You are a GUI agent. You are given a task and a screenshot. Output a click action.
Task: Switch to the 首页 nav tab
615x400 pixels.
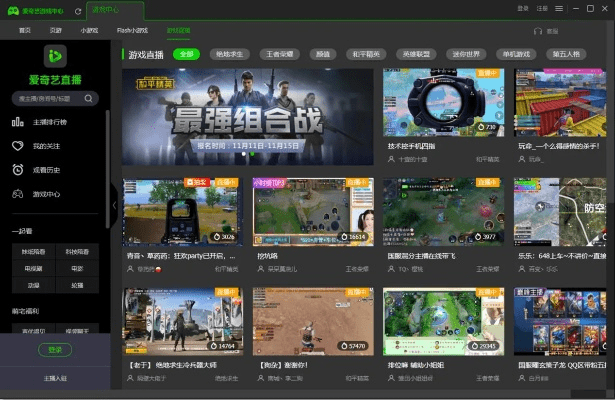25,30
